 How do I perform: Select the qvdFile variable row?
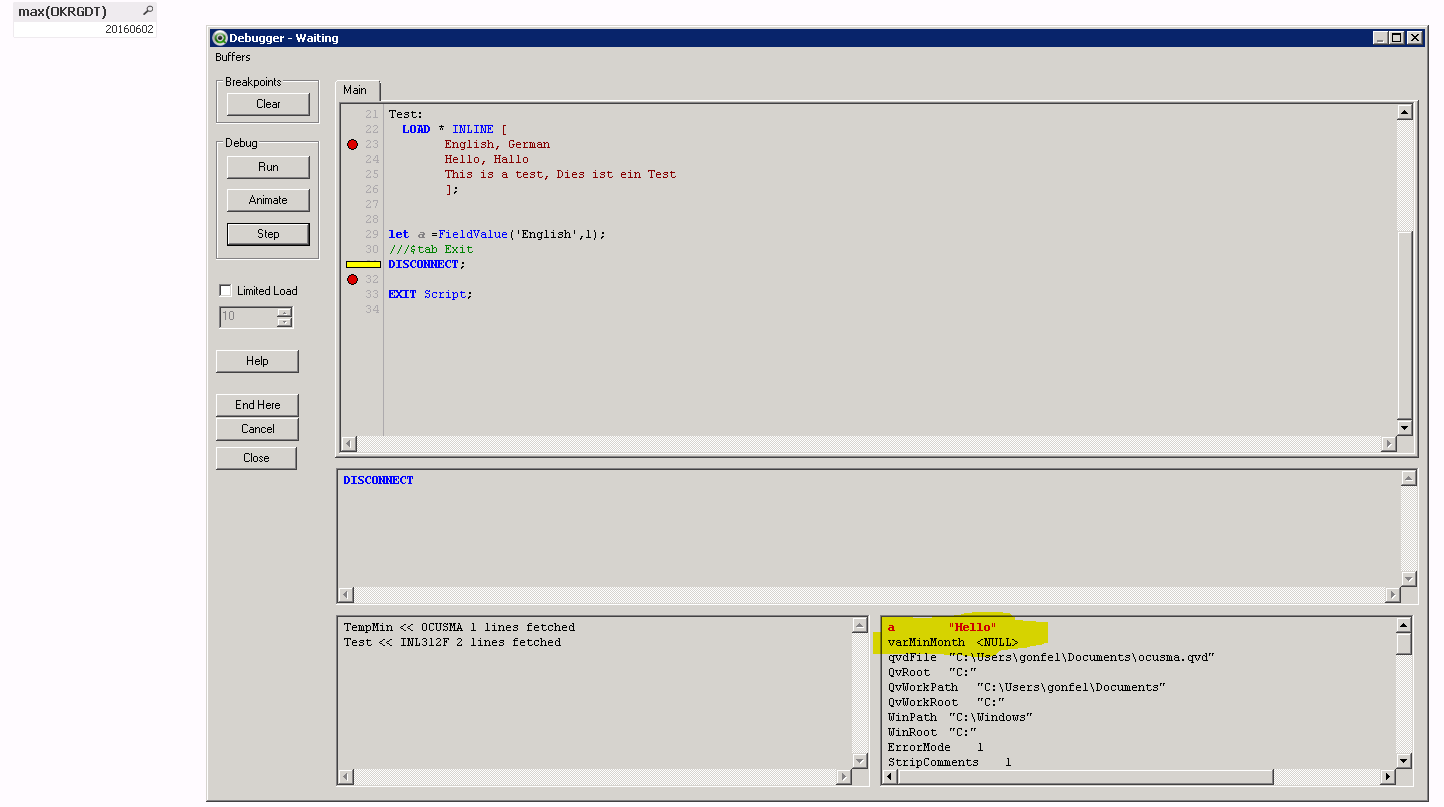tap(1051, 658)
